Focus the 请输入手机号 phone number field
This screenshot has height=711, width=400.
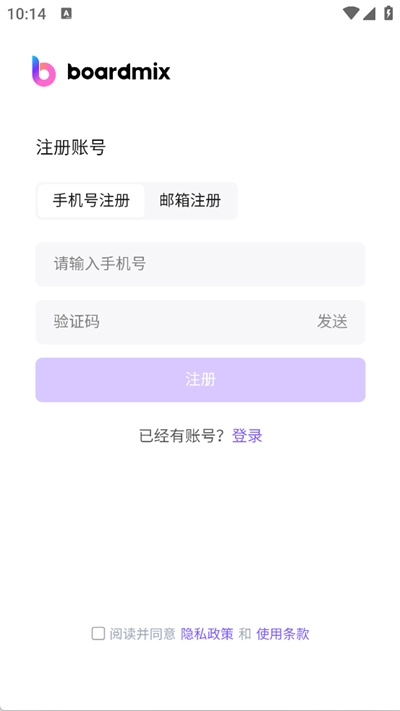tap(200, 264)
